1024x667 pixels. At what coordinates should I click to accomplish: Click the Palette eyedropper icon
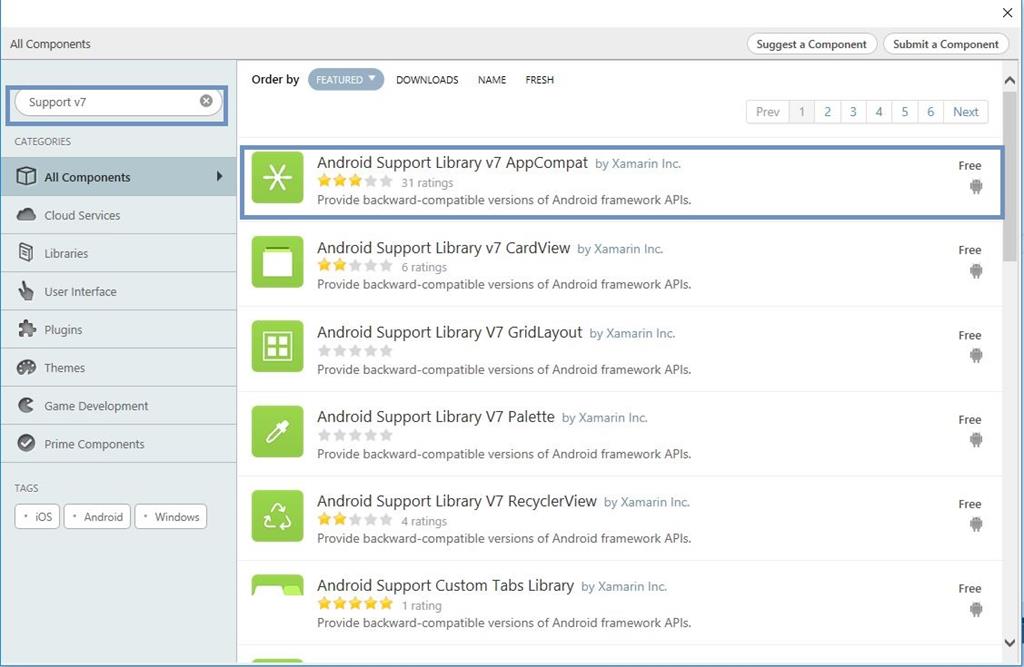tap(278, 431)
